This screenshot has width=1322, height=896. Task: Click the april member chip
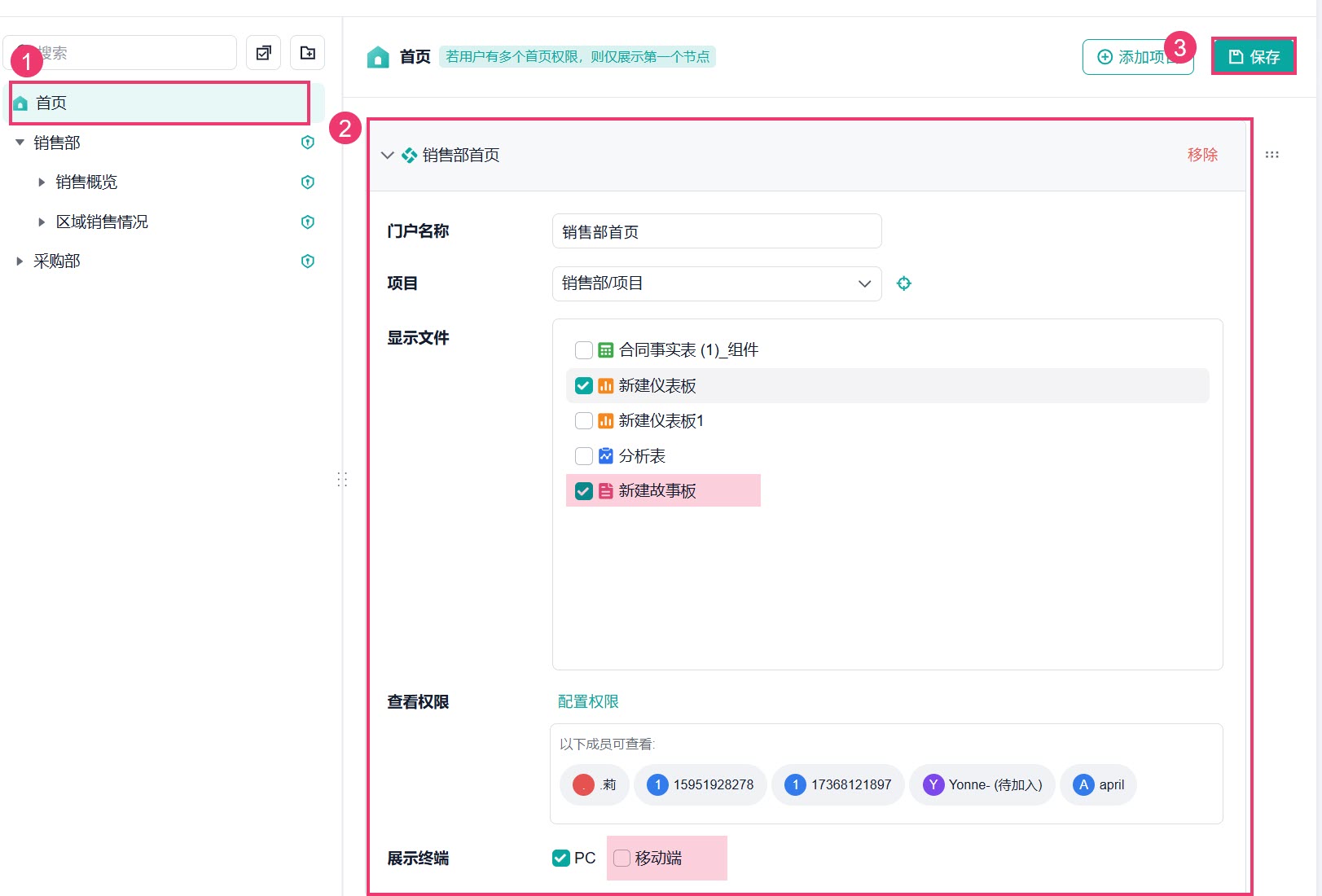pyautogui.click(x=1098, y=785)
